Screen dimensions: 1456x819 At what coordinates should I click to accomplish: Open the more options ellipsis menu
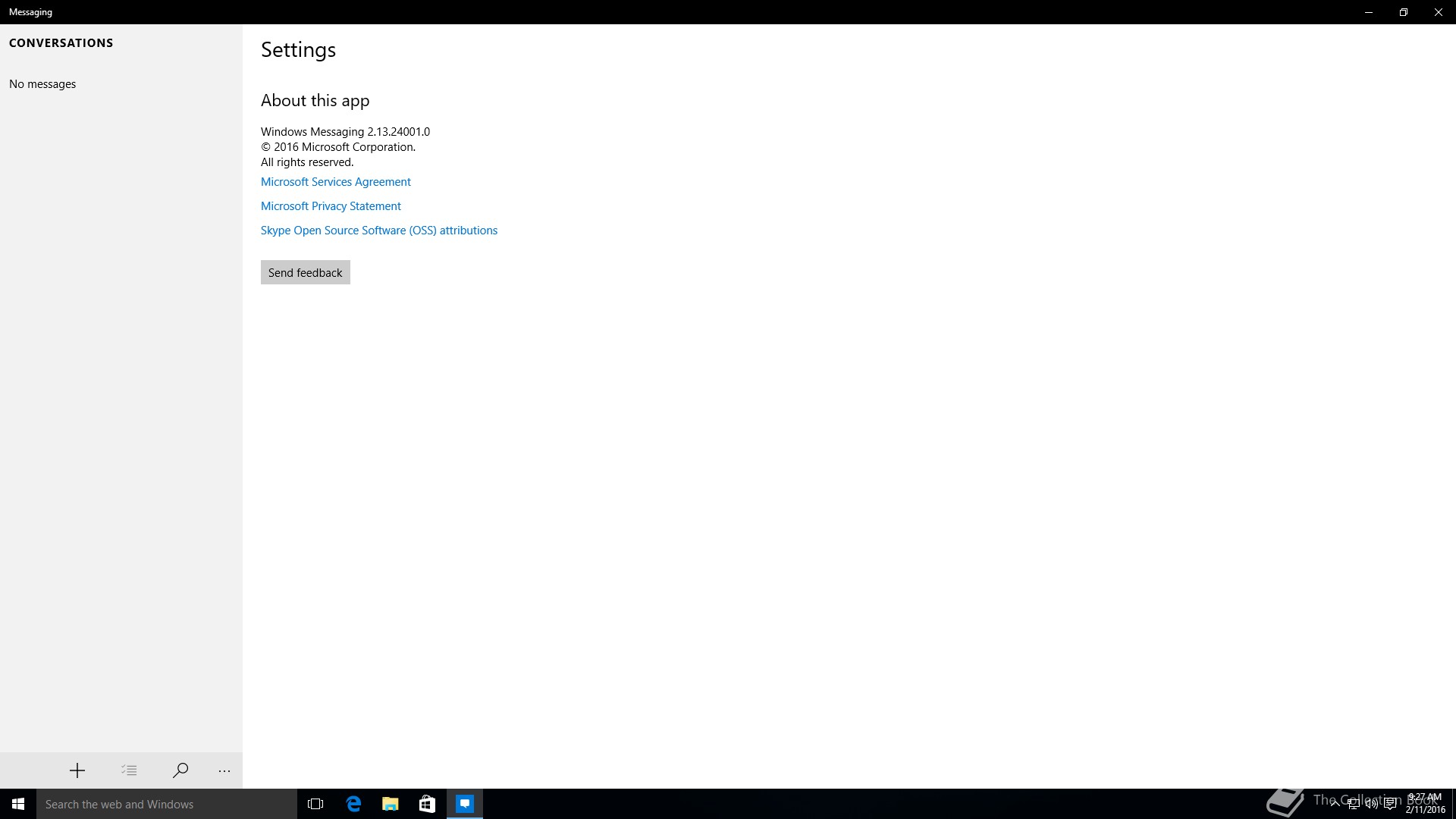(x=224, y=770)
